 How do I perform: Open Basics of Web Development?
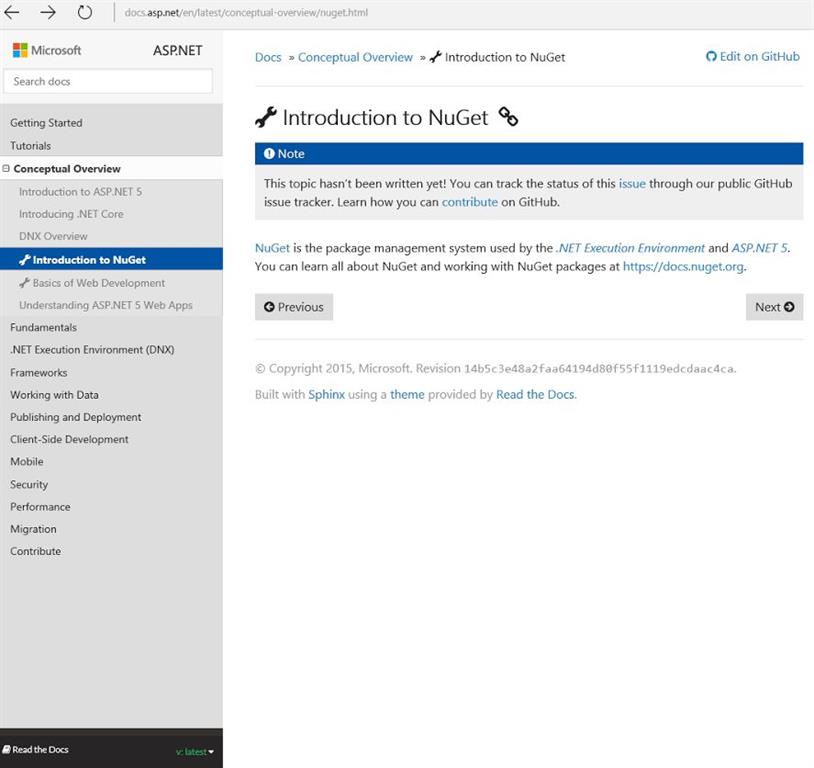pyautogui.click(x=99, y=283)
